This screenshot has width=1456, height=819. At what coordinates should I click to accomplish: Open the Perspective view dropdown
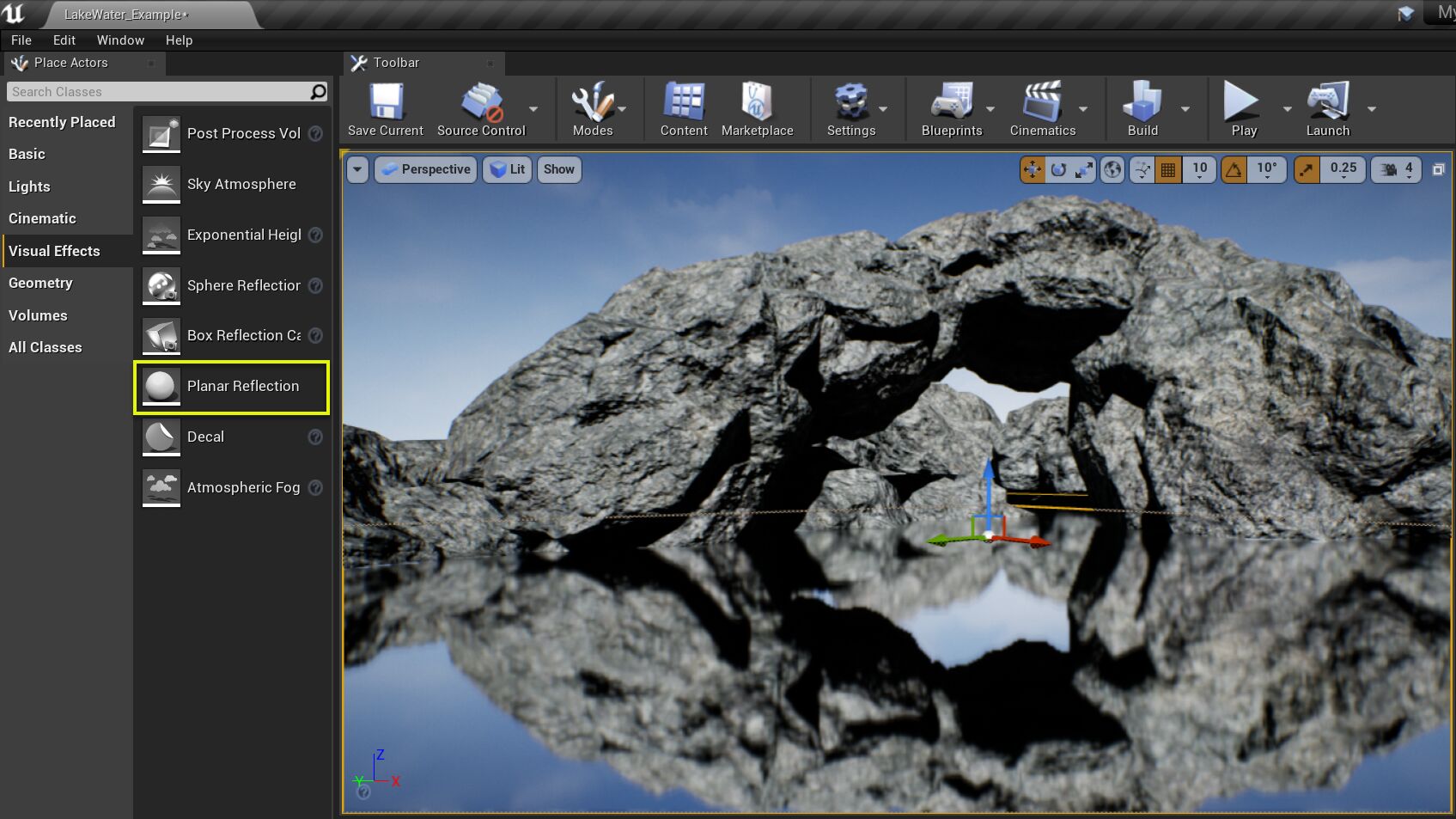click(425, 169)
